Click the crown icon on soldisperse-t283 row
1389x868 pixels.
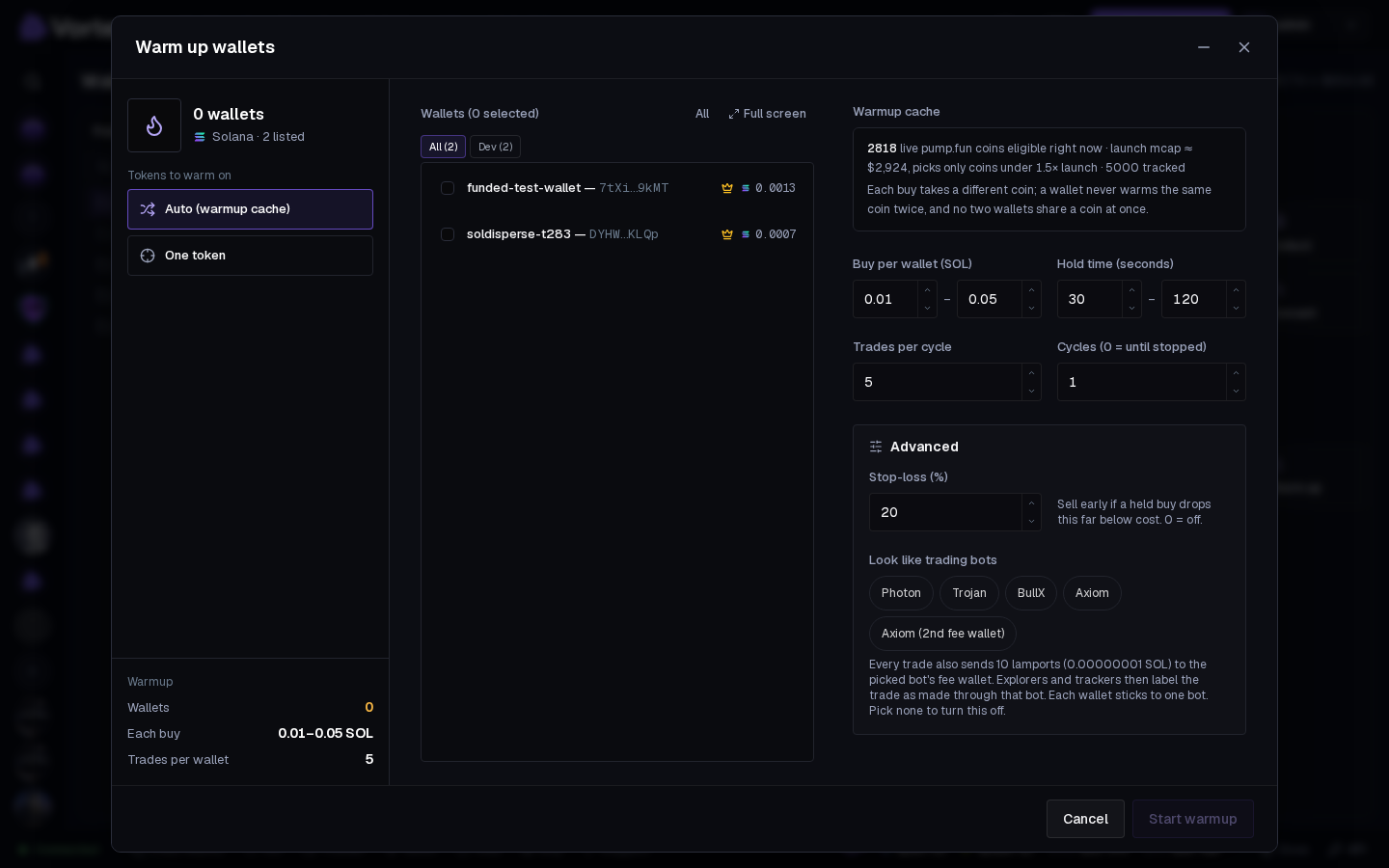(x=727, y=234)
